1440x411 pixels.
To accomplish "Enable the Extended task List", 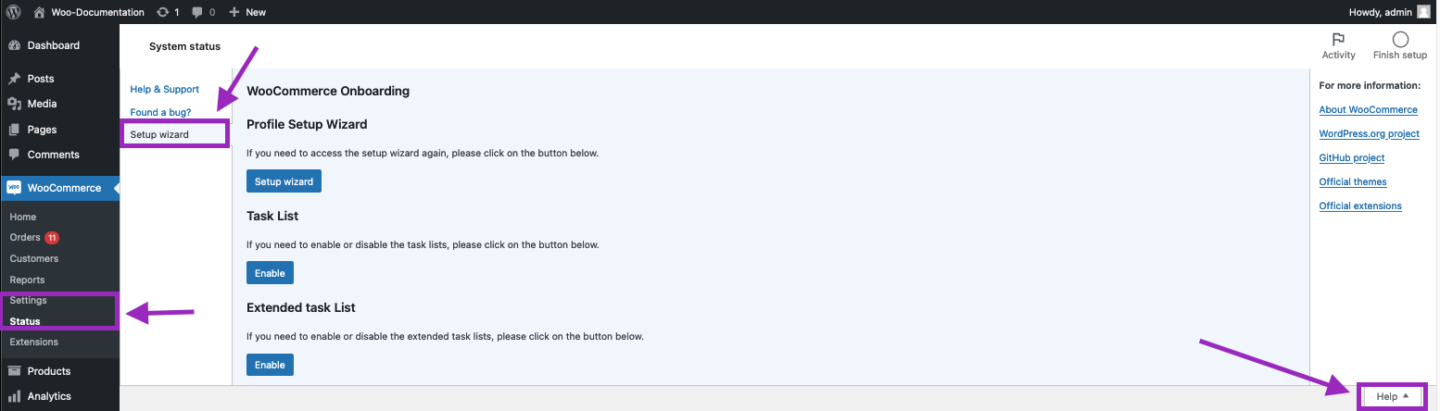I will click(x=270, y=365).
